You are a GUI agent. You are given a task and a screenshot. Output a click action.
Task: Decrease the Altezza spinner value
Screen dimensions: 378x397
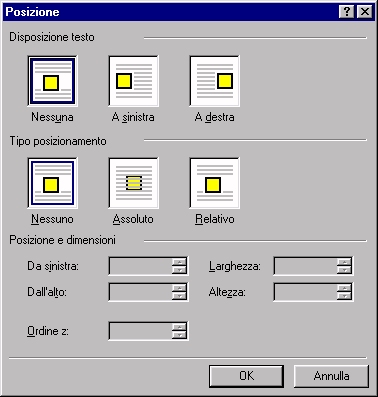click(344, 296)
